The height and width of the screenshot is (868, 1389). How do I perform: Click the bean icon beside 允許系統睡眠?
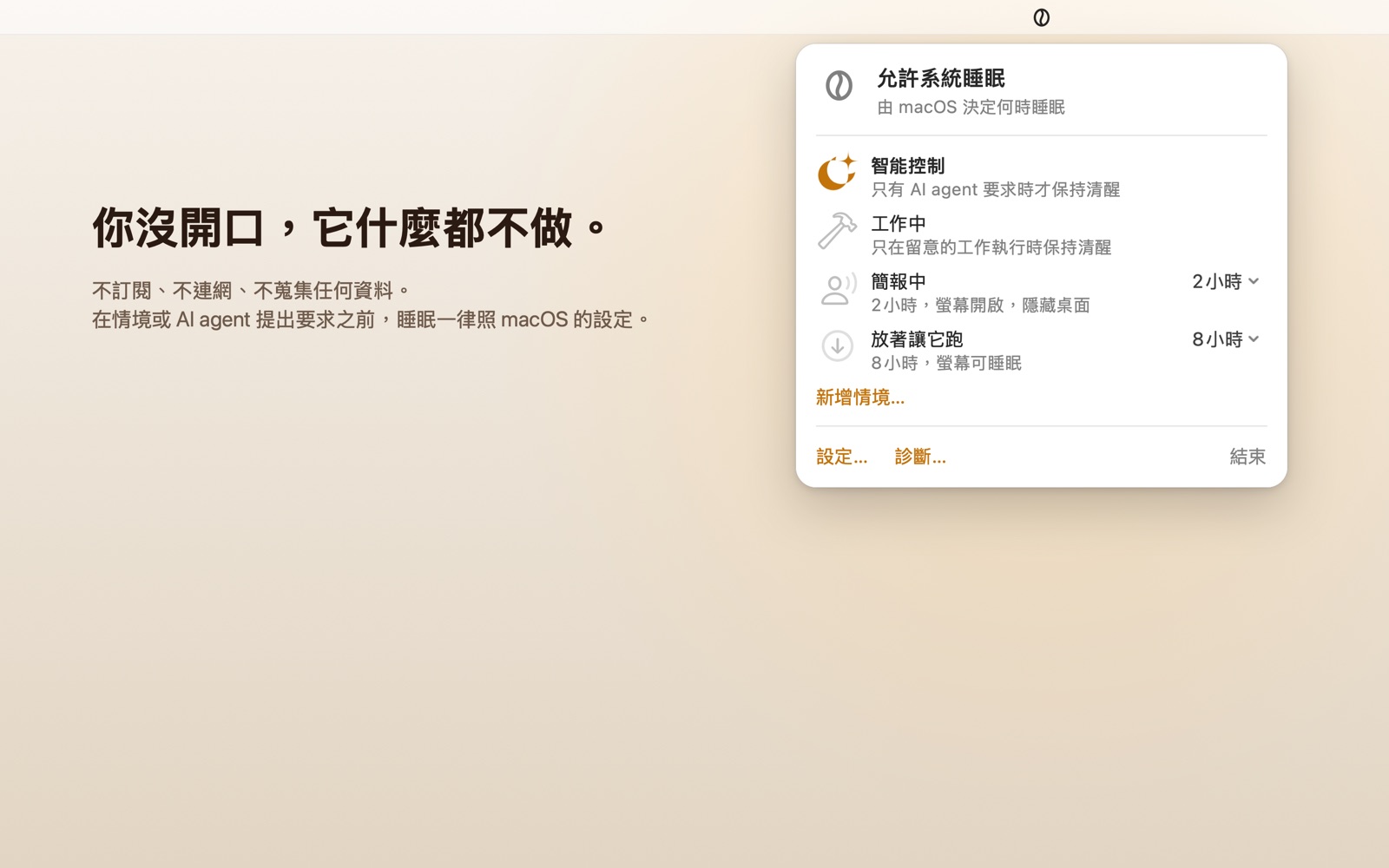point(839,86)
